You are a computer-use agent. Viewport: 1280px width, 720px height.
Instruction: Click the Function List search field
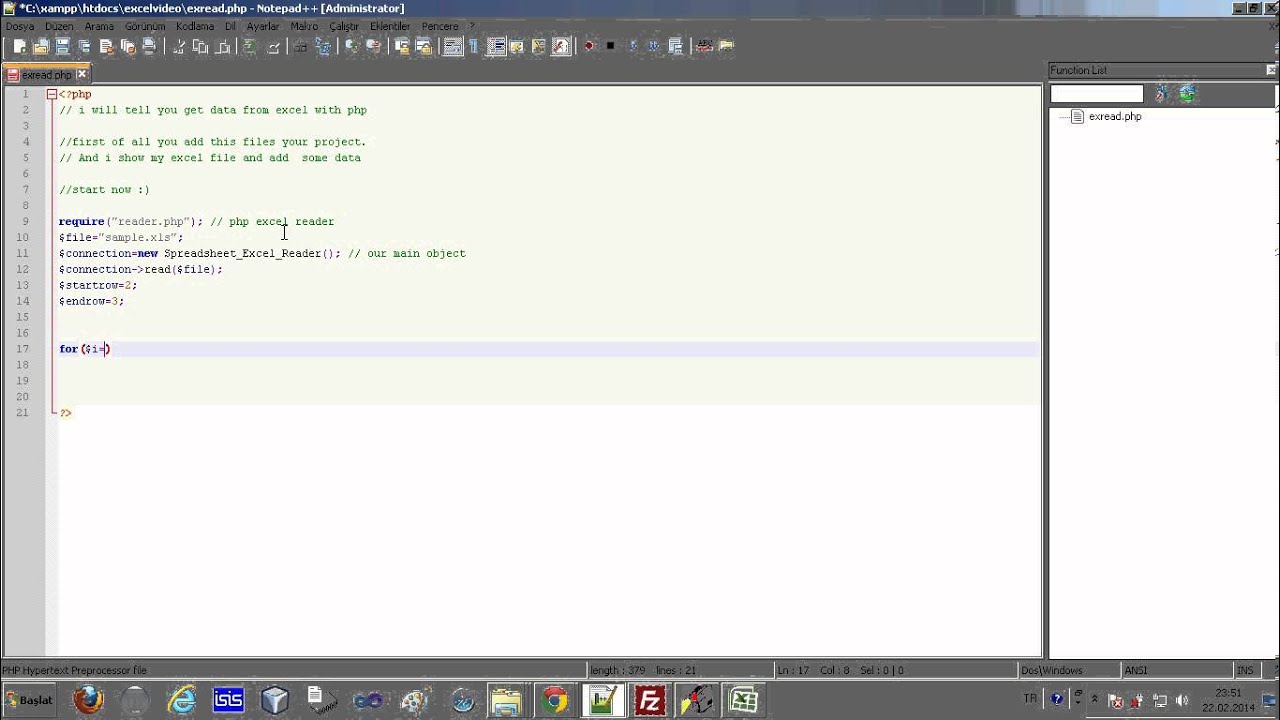tap(1096, 93)
